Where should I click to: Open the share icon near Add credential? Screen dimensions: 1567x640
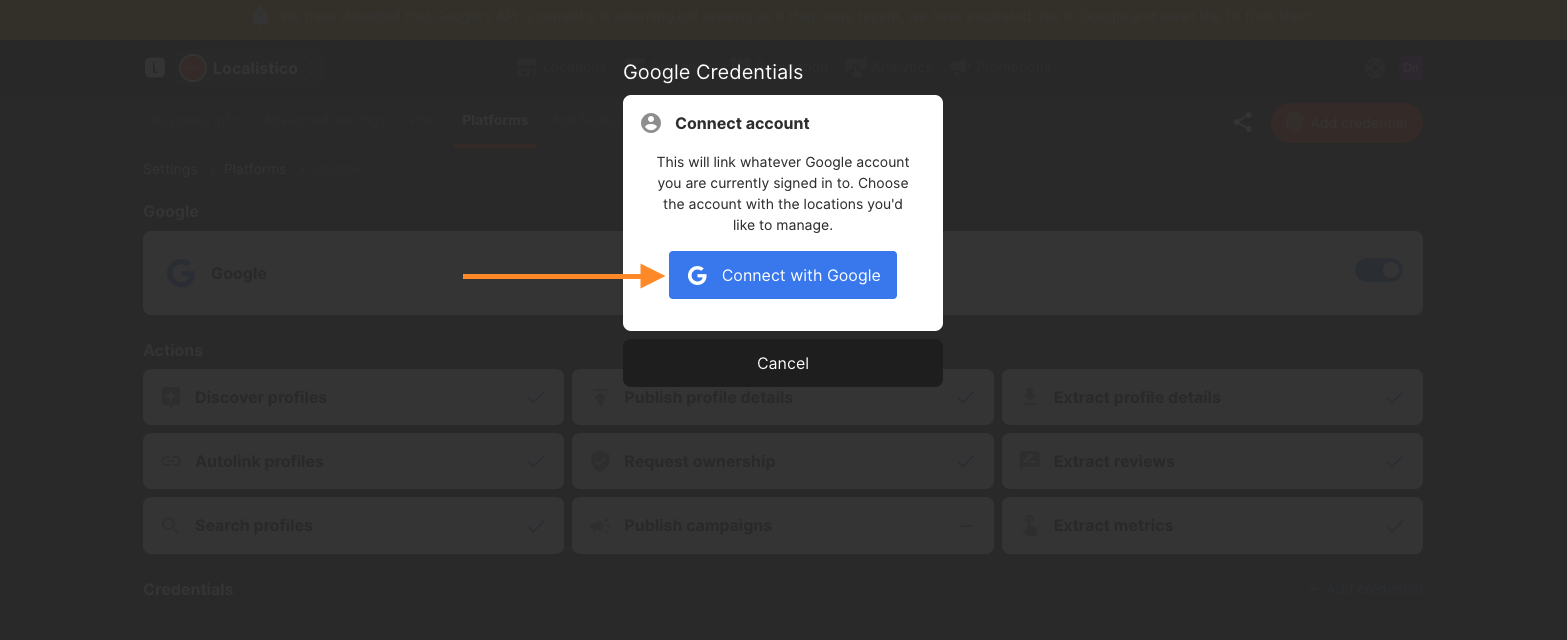pos(1242,123)
